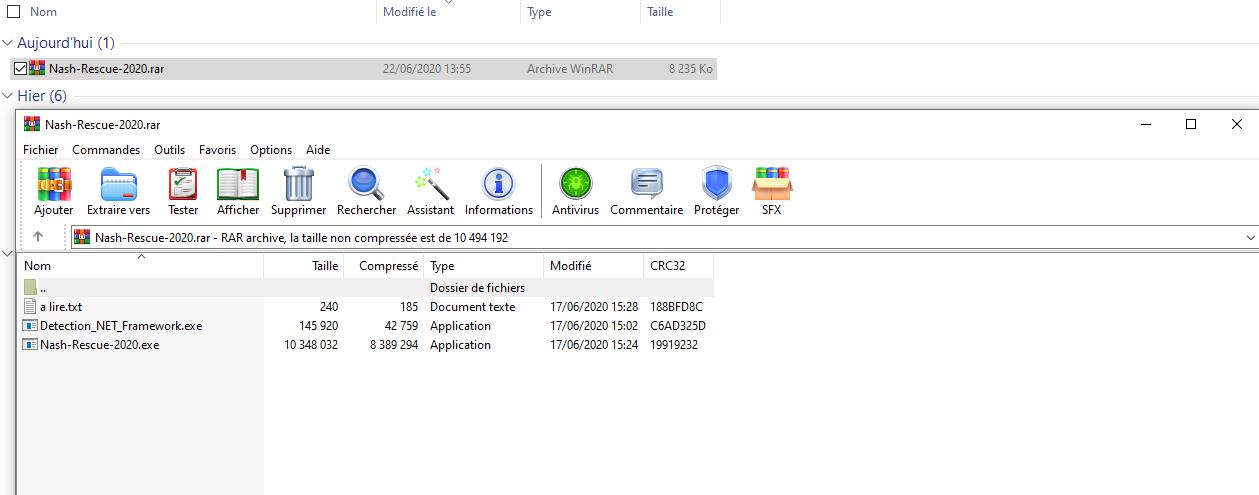
Task: Sort Explorer by Taille column
Action: [x=680, y=12]
